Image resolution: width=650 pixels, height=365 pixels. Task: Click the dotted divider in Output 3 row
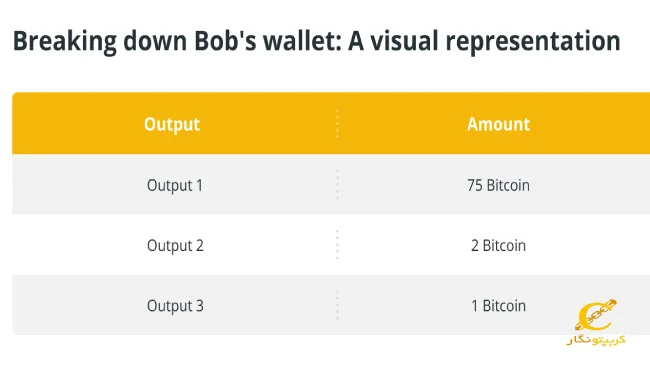pyautogui.click(x=337, y=305)
